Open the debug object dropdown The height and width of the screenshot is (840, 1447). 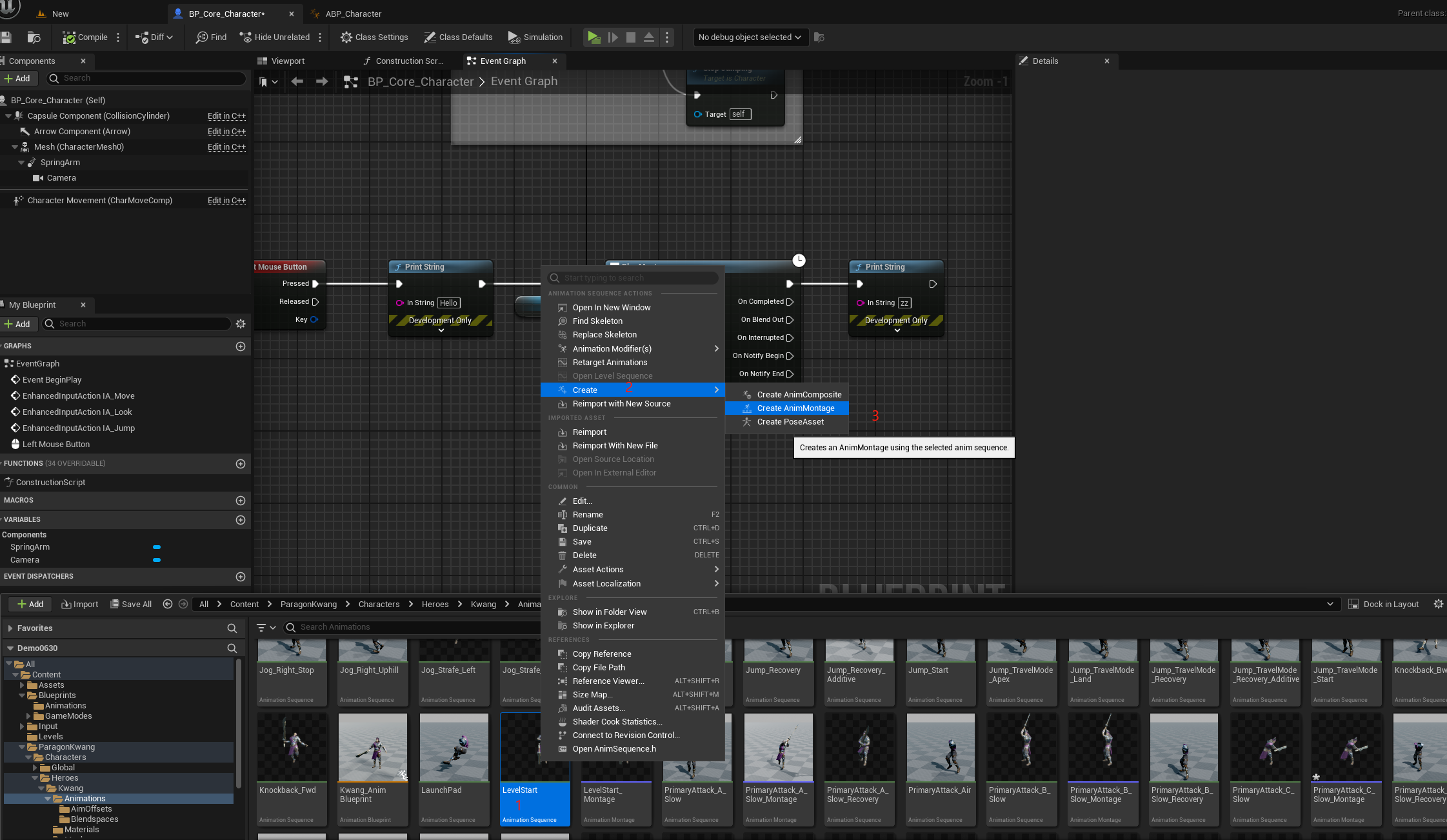pyautogui.click(x=750, y=37)
